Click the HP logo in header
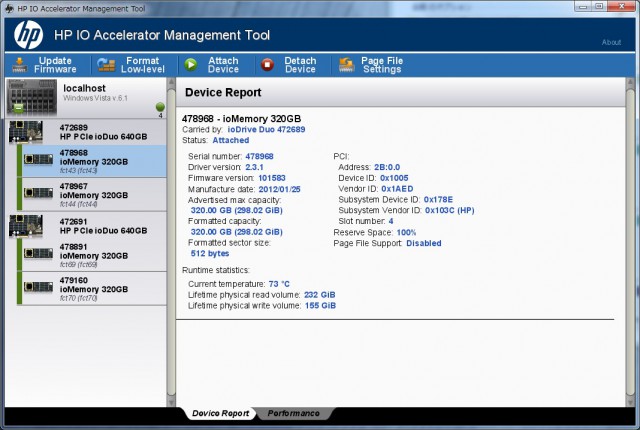 28,36
